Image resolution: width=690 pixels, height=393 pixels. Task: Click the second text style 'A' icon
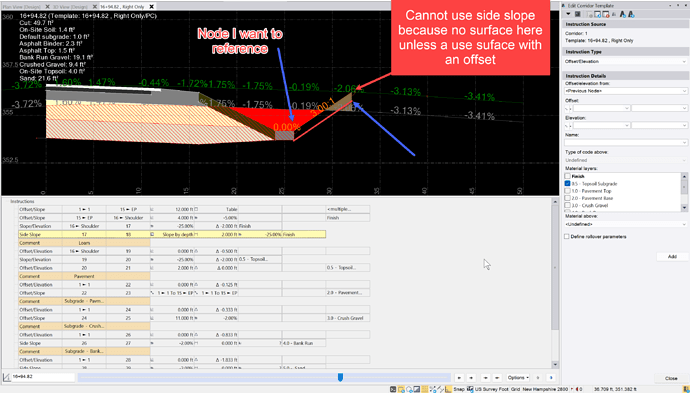[631, 15]
